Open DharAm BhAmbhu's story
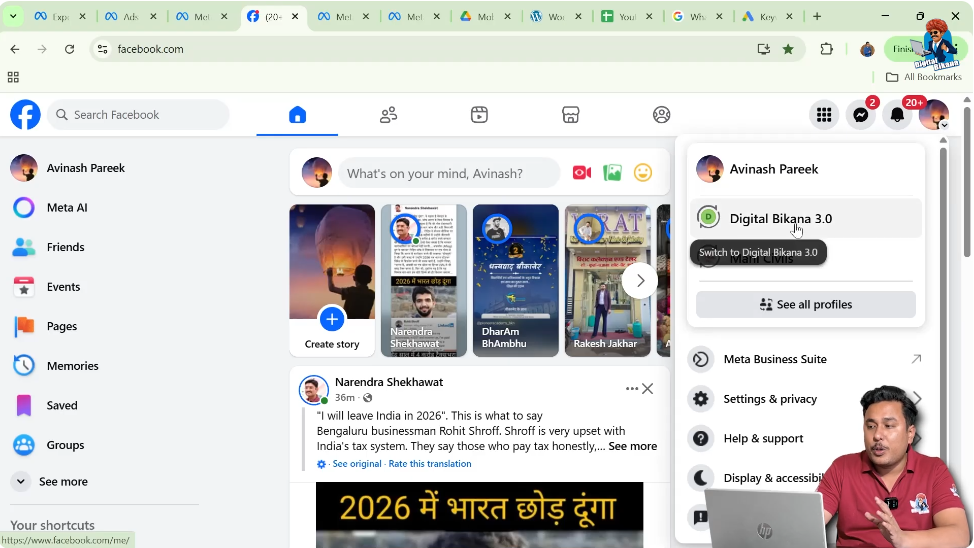974x548 pixels. (516, 281)
